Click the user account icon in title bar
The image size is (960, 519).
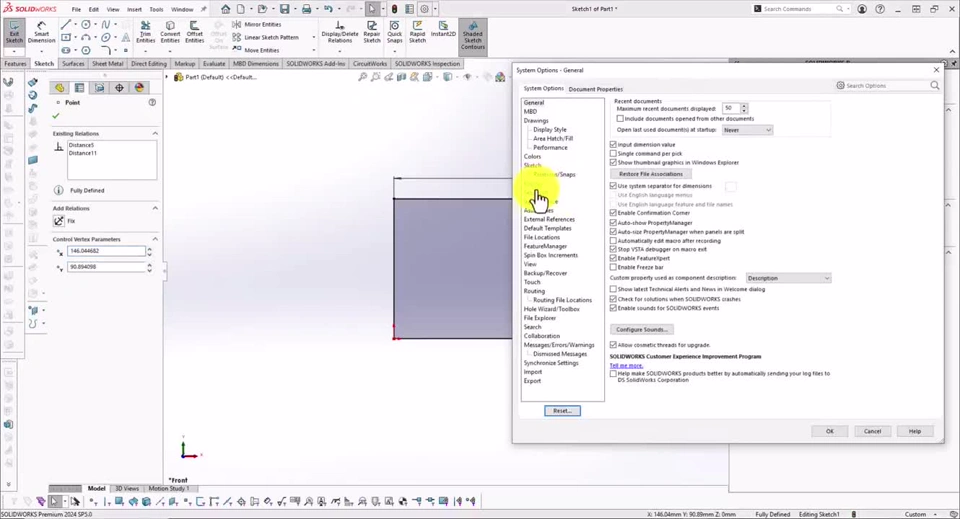click(x=862, y=9)
